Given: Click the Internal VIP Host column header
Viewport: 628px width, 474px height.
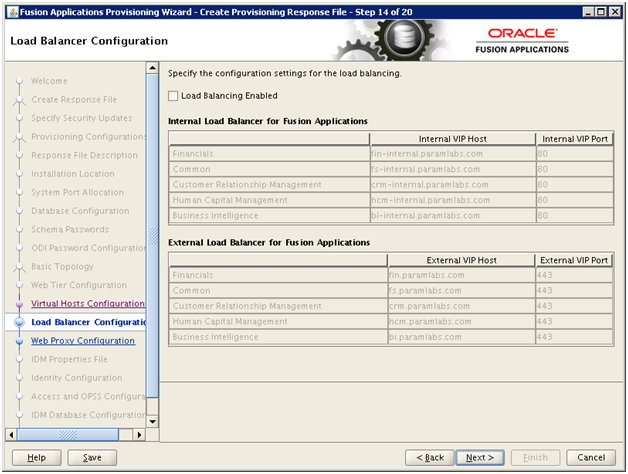Looking at the screenshot, I should pyautogui.click(x=453, y=139).
